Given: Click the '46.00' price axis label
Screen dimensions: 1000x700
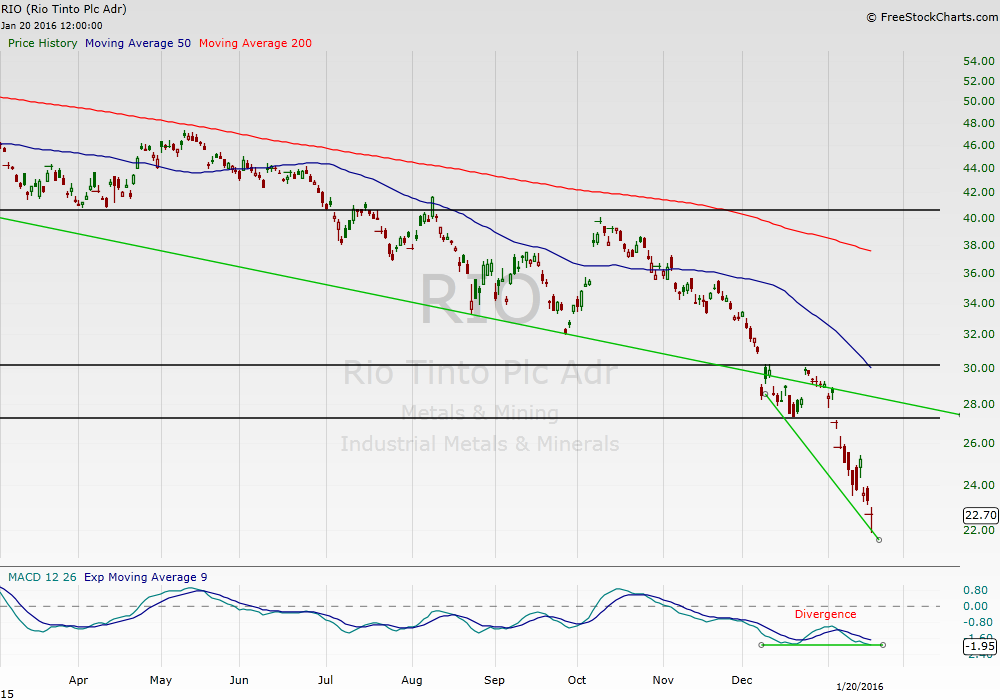Looking at the screenshot, I should pos(979,145).
